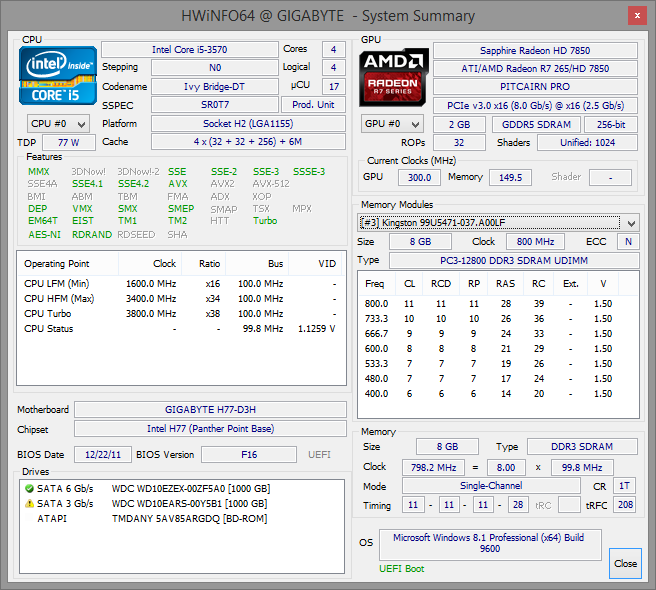This screenshot has width=656, height=590.
Task: Open the GPU #0 selector dropdown
Action: pyautogui.click(x=392, y=124)
